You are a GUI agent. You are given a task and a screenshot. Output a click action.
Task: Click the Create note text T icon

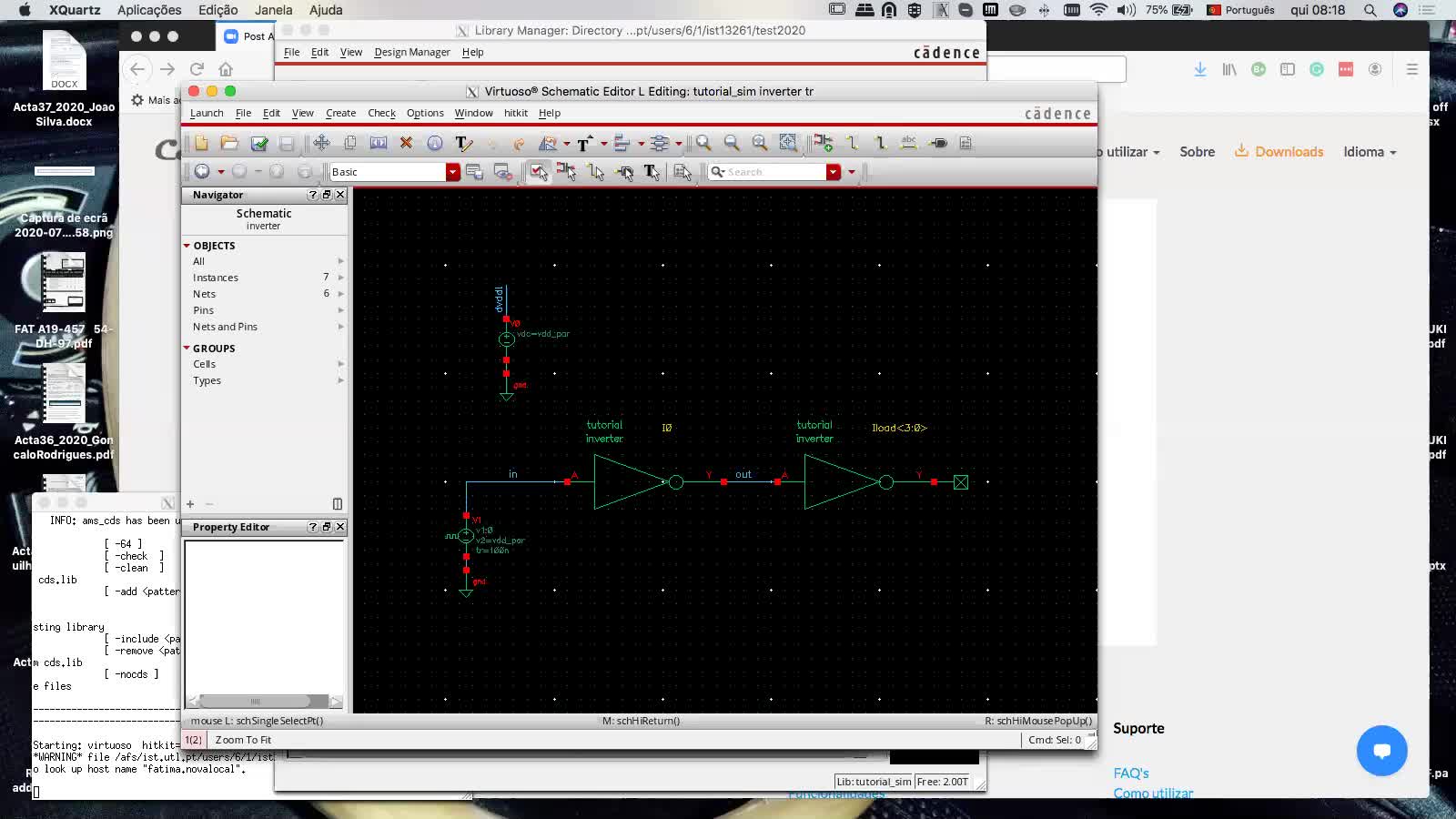pos(584,143)
